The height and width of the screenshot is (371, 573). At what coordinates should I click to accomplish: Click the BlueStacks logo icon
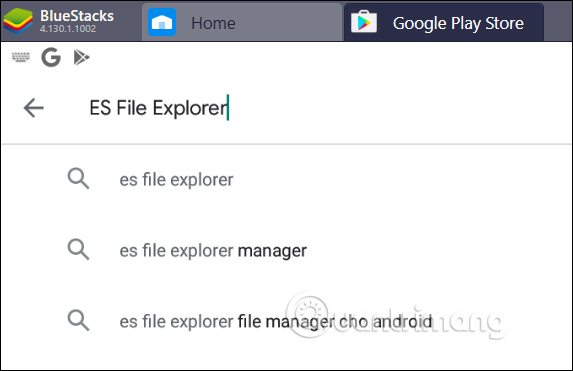click(x=18, y=21)
